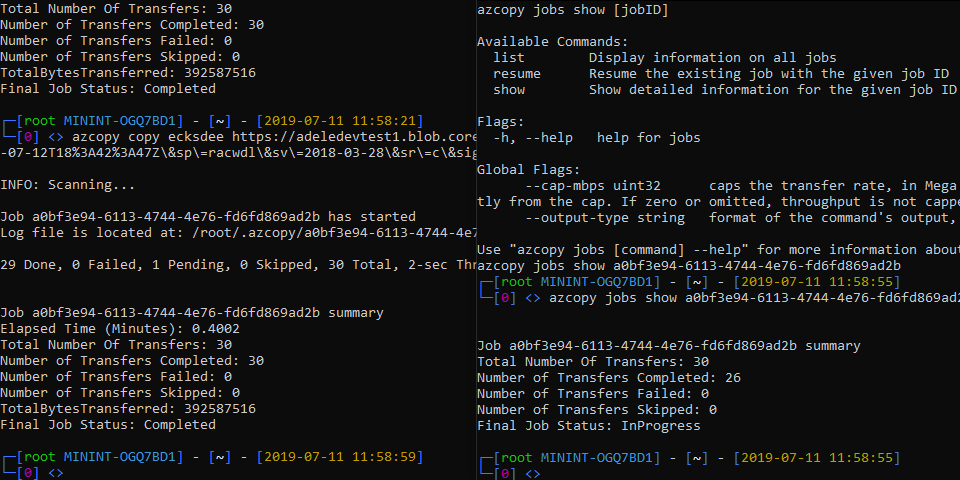Click the '[~]' directory marker beside 11:58:59
960x480 pixels.
[220, 457]
